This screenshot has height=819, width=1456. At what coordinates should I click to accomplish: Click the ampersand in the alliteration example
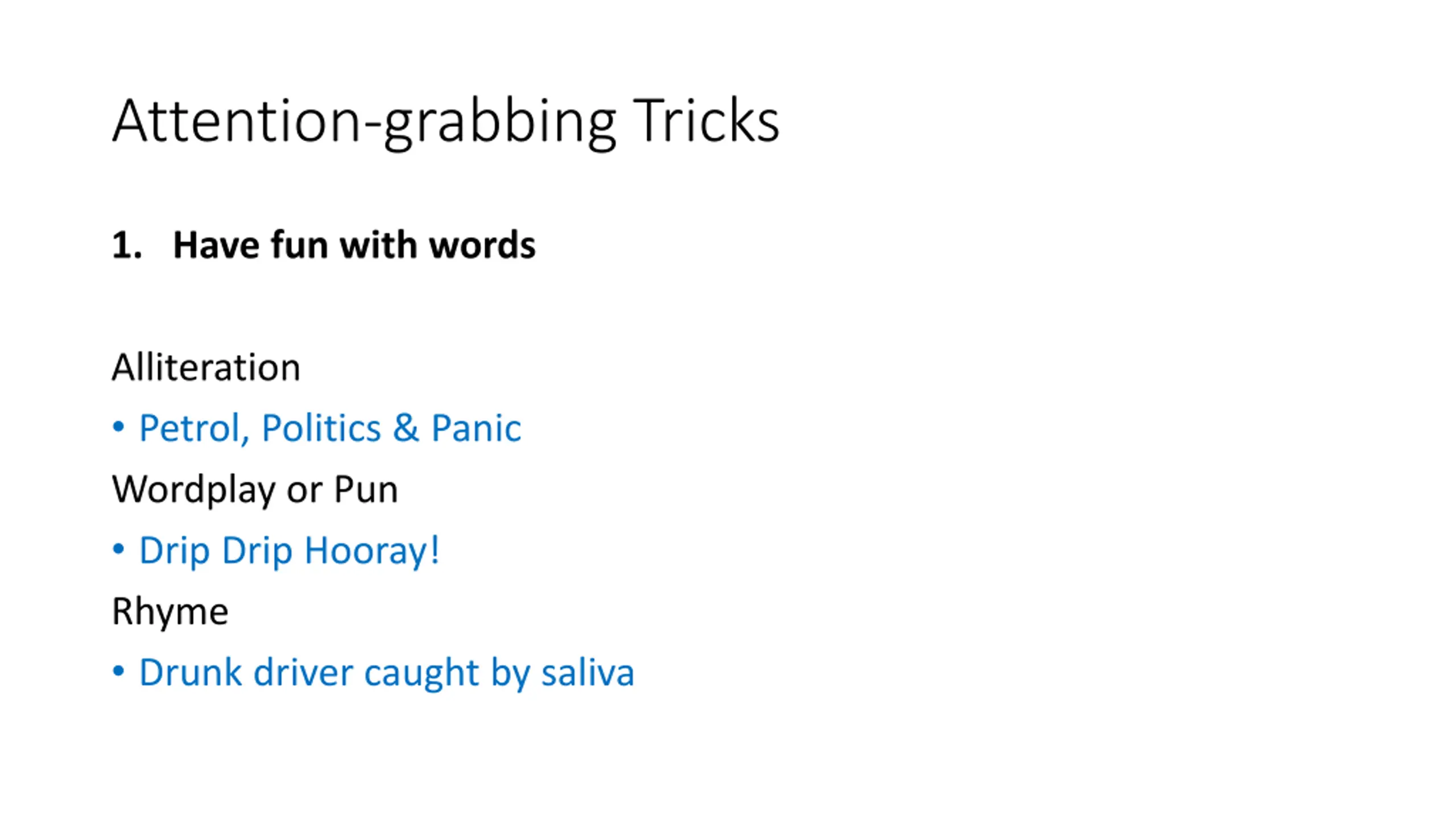406,428
